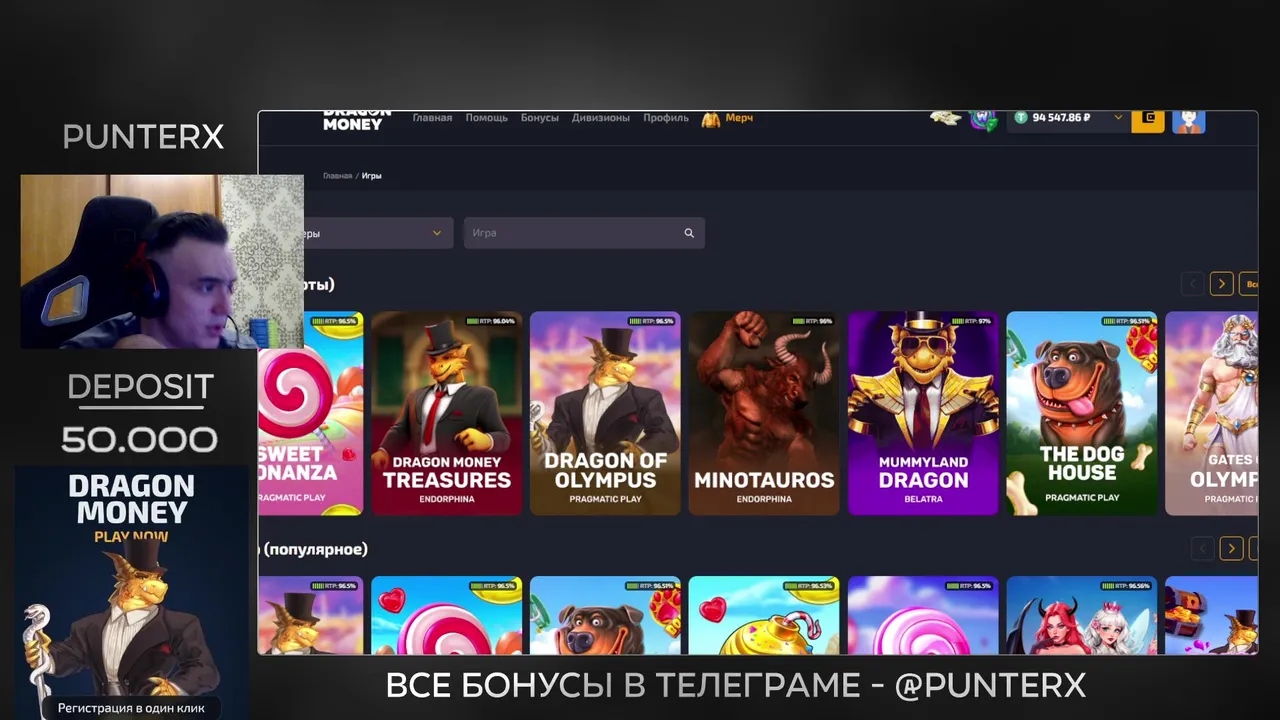This screenshot has width=1280, height=720.
Task: Open the Помощь menu item
Action: [x=487, y=118]
